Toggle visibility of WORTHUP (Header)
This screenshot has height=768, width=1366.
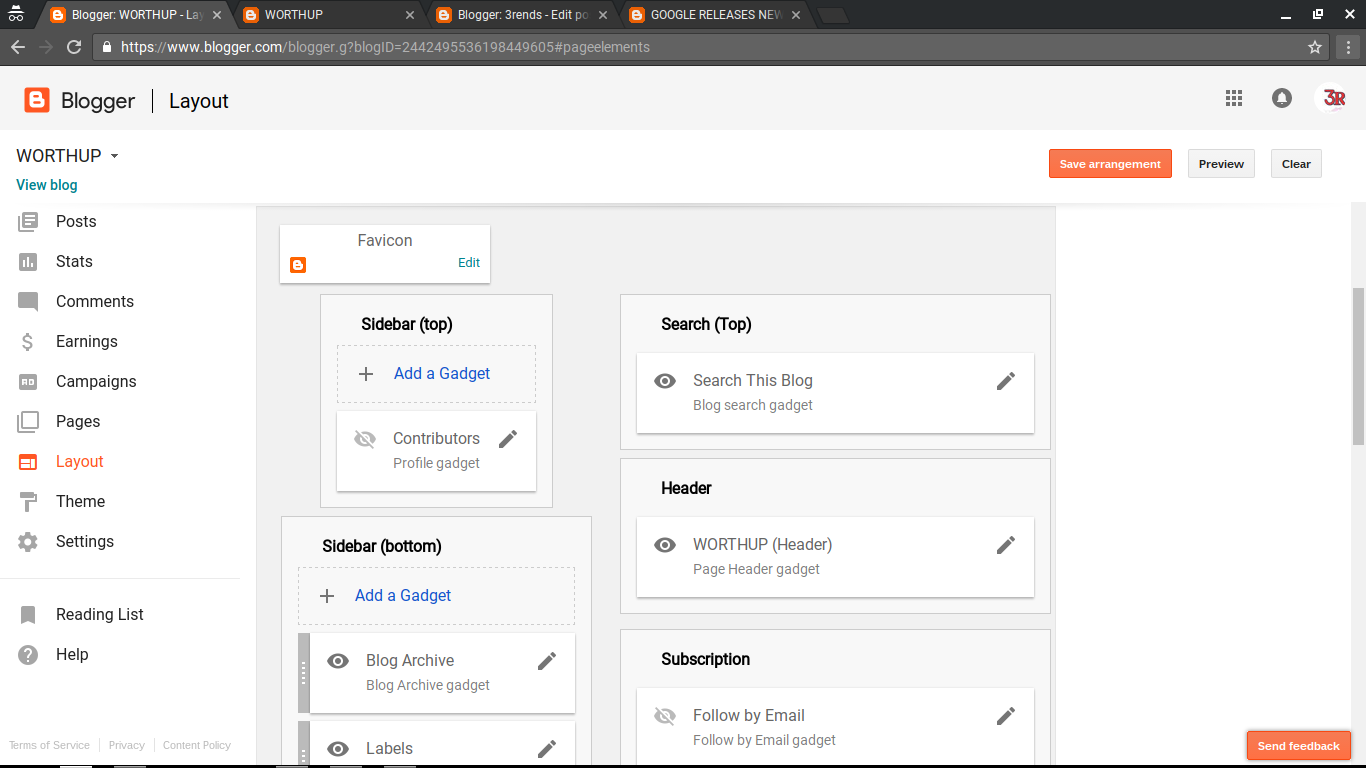pyautogui.click(x=665, y=545)
